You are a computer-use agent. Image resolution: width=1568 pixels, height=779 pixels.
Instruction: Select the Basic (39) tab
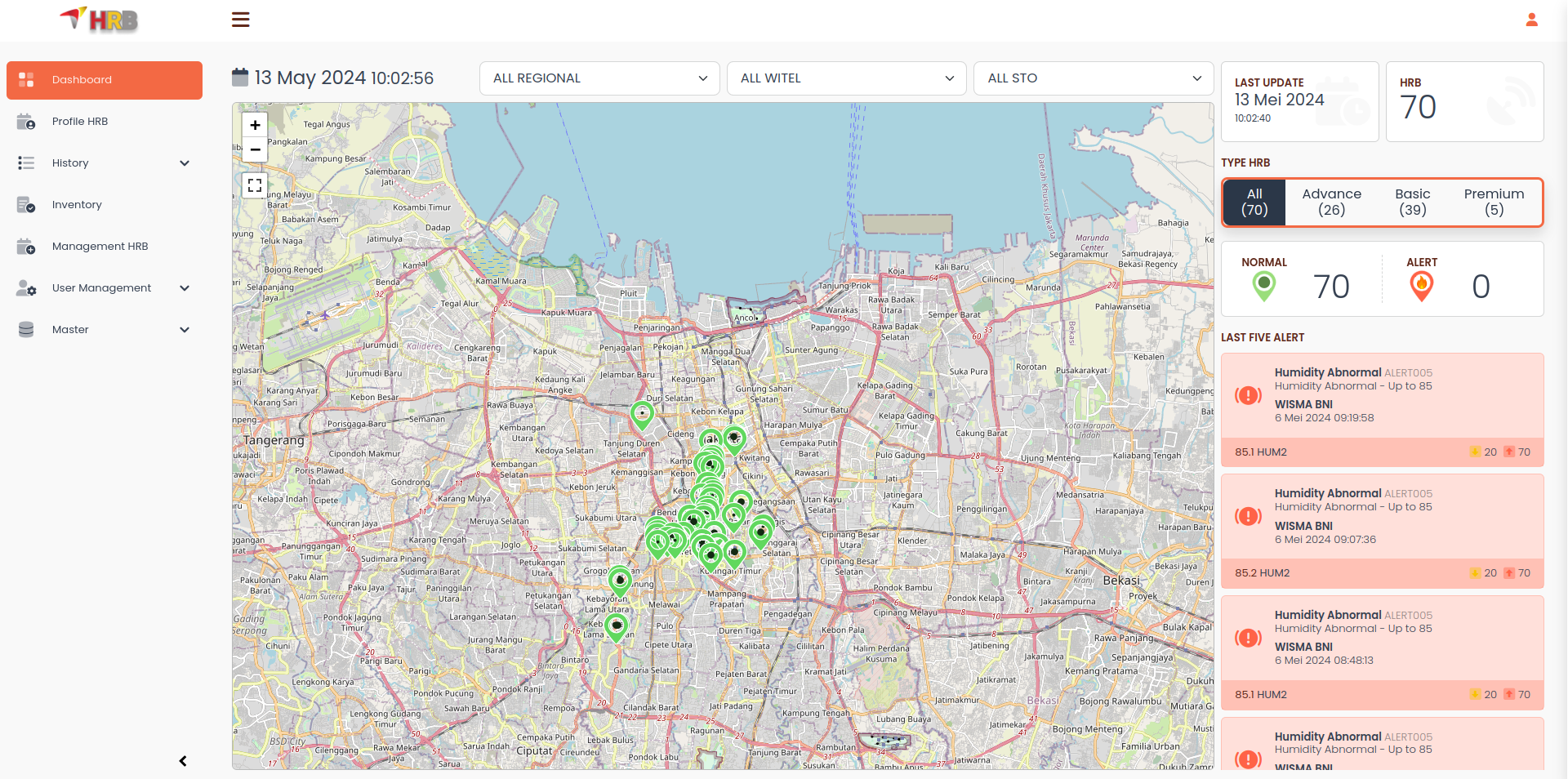tap(1412, 202)
